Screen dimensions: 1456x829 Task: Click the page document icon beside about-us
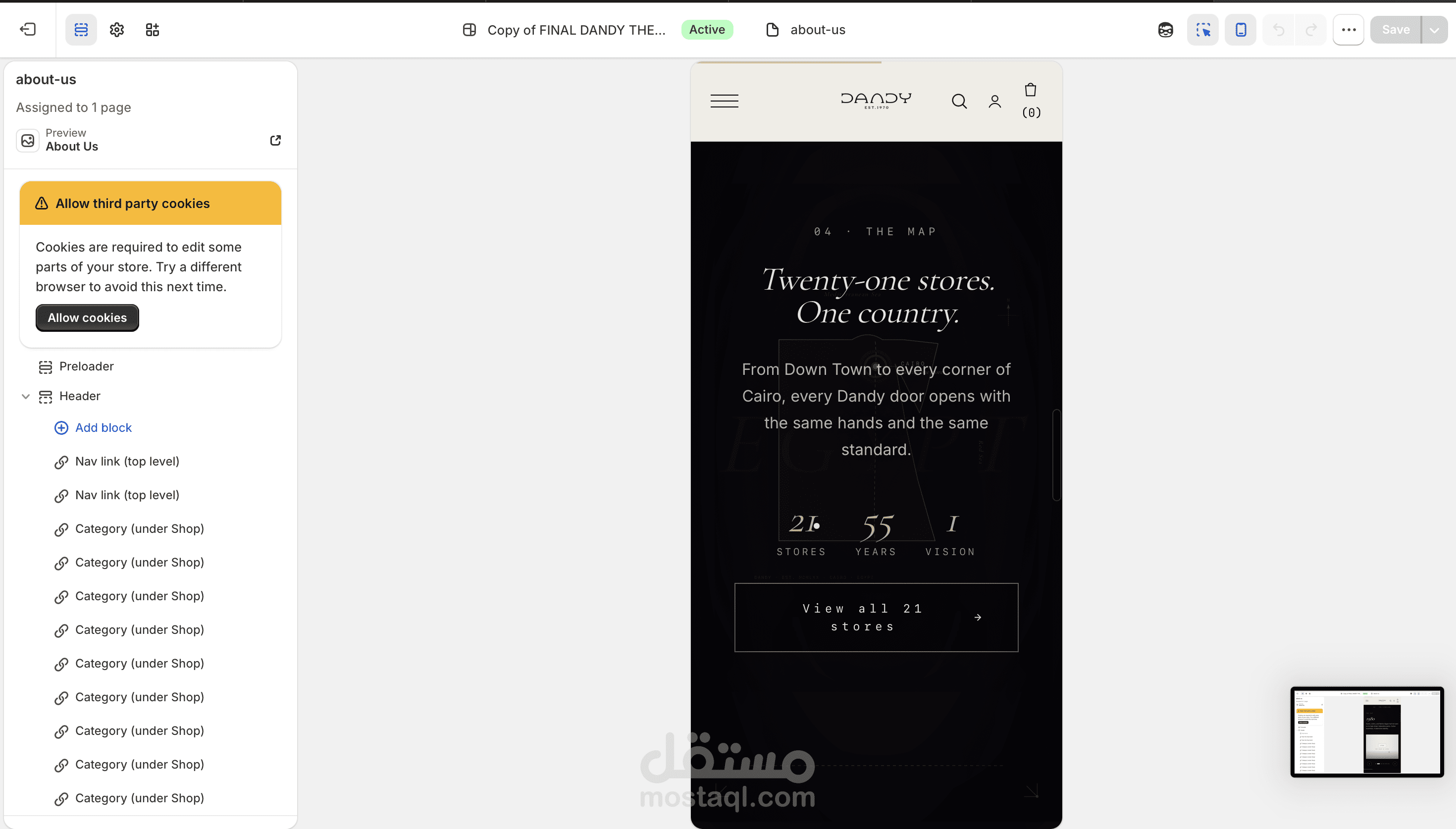[x=773, y=30]
